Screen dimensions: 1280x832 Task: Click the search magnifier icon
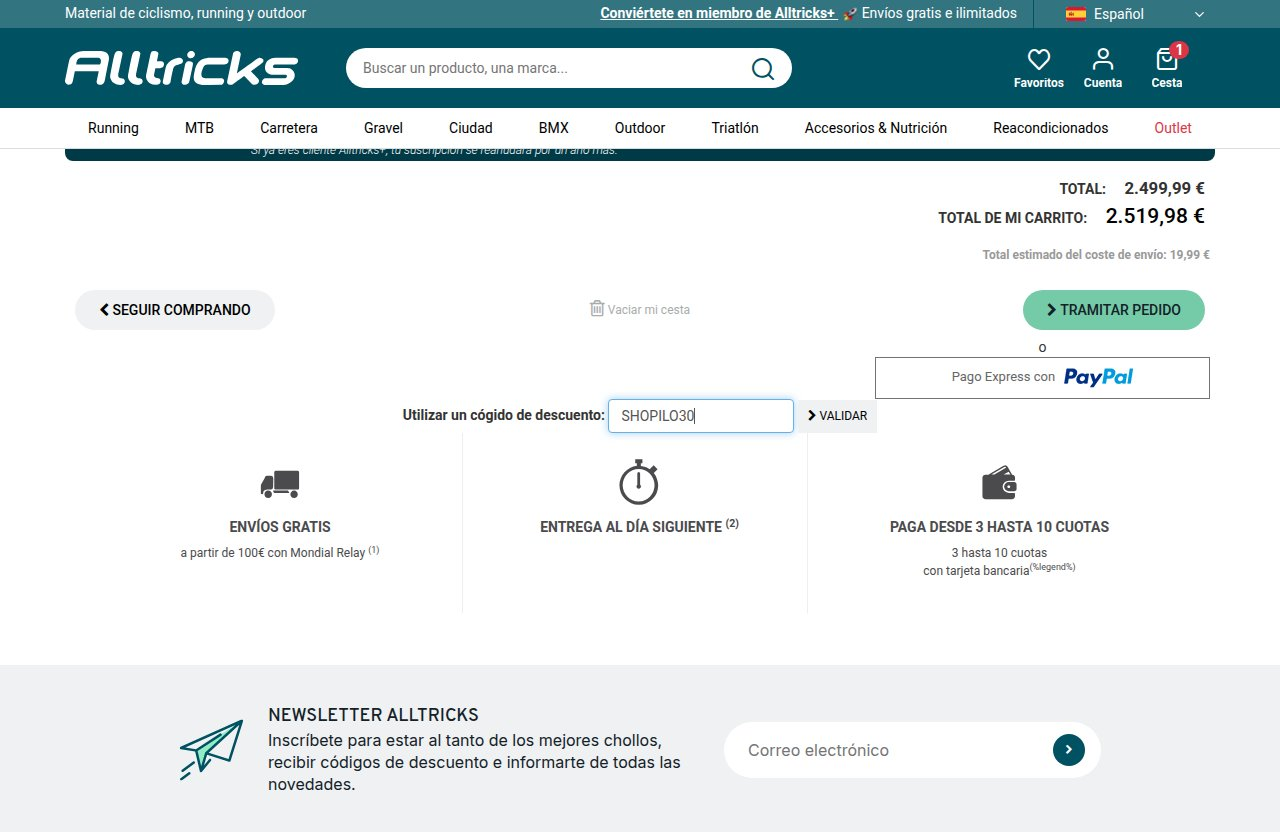coord(763,68)
